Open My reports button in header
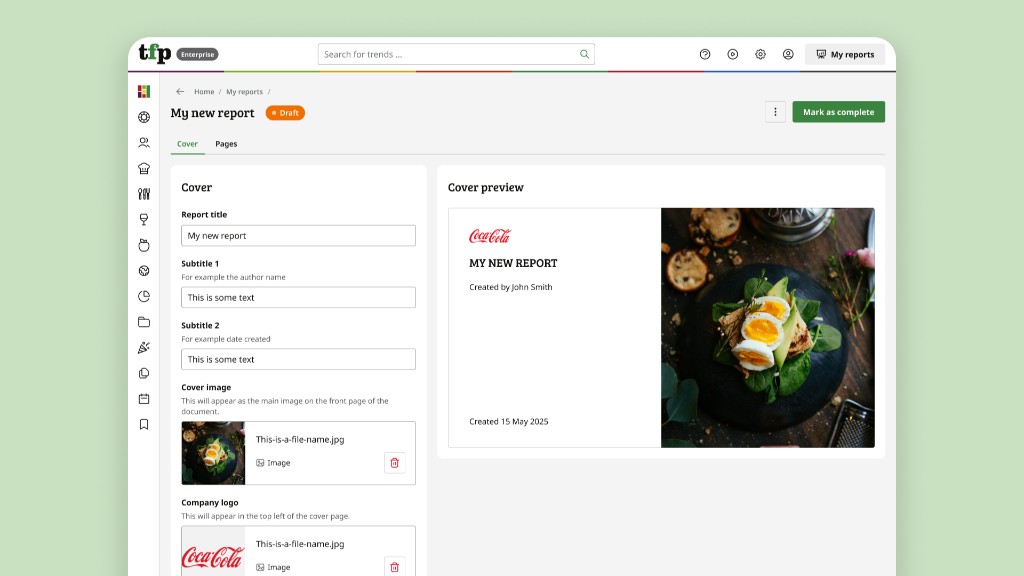Image resolution: width=1024 pixels, height=576 pixels. [845, 54]
